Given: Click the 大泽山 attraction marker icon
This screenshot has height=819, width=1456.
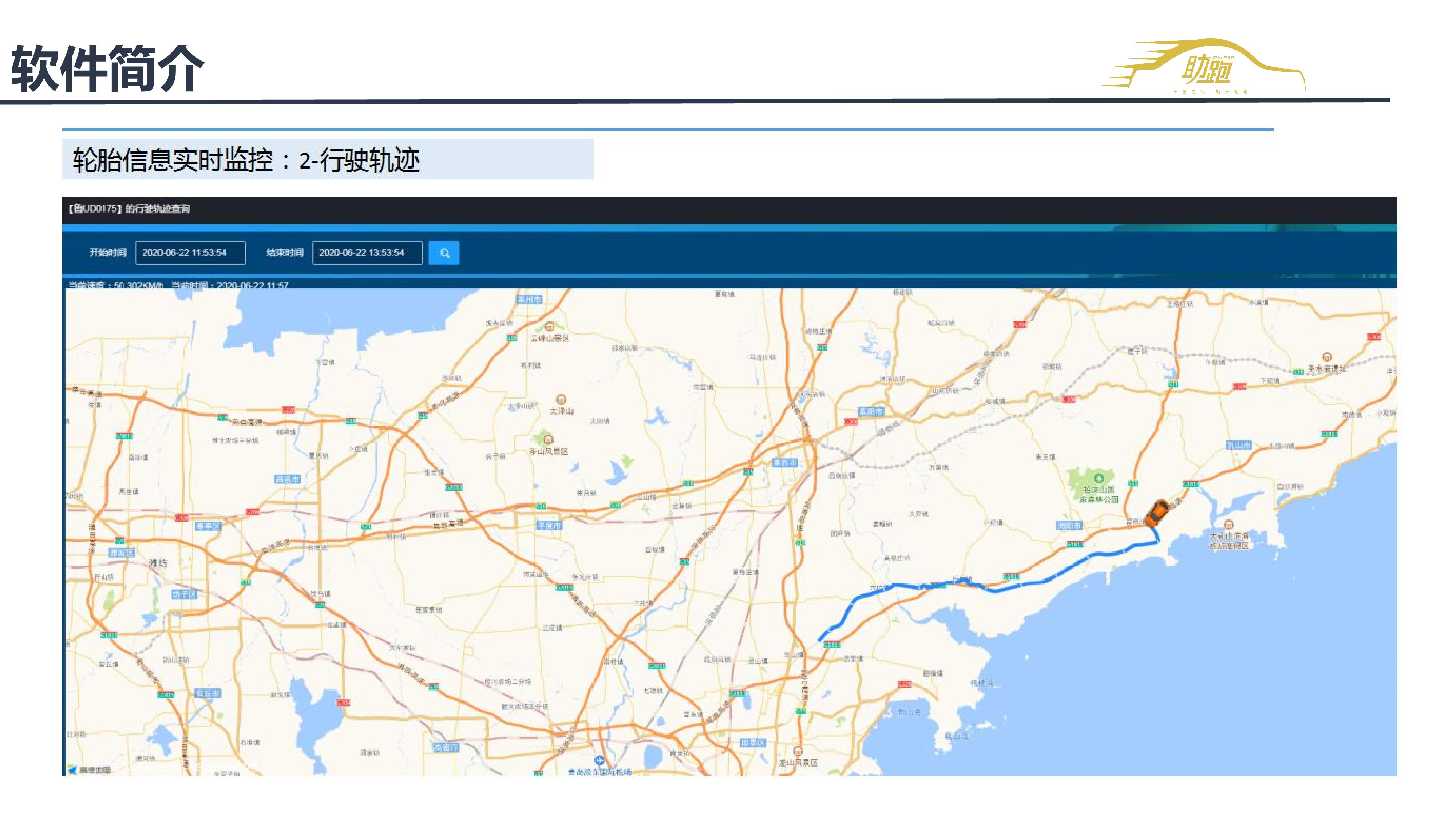Looking at the screenshot, I should tap(561, 399).
